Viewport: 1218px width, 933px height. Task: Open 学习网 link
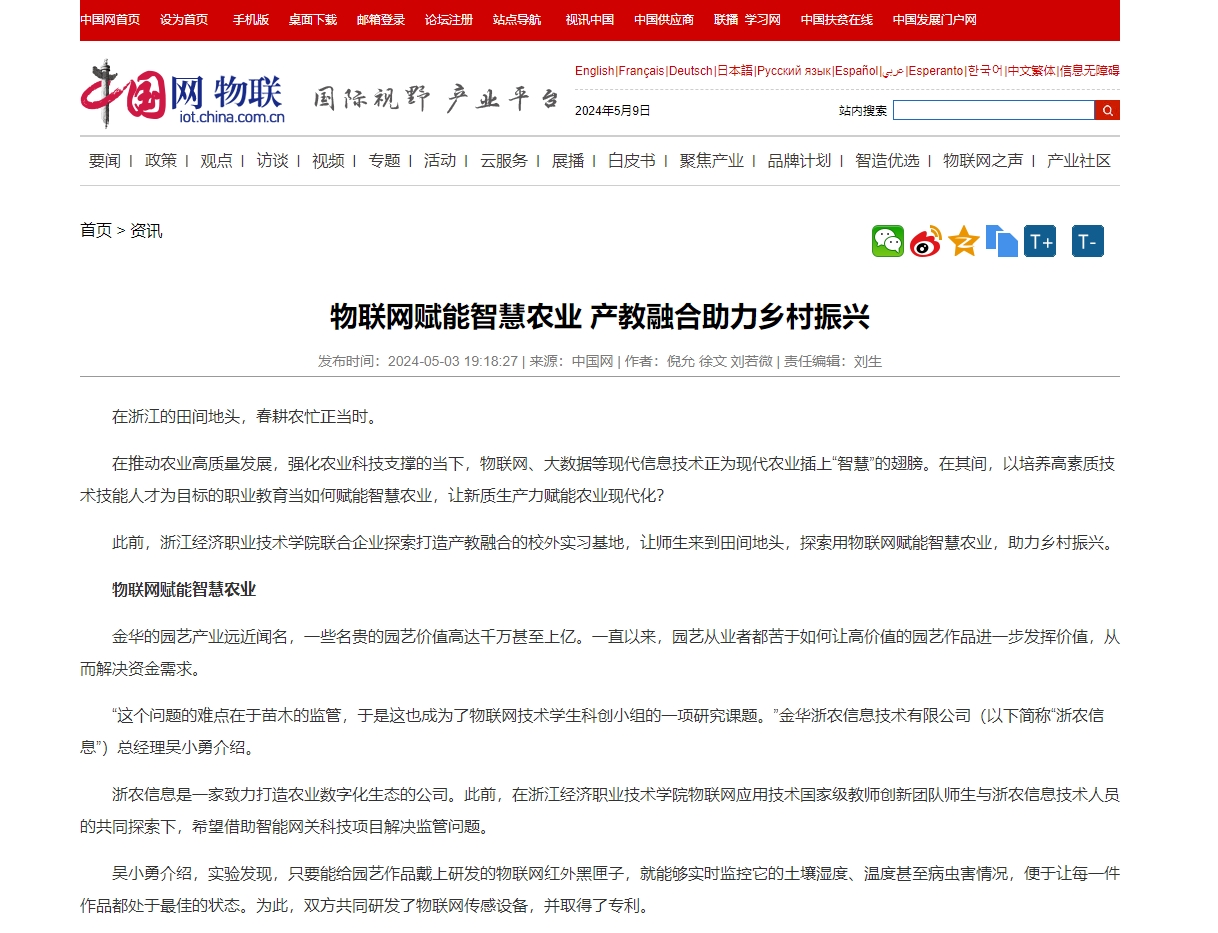(x=763, y=20)
